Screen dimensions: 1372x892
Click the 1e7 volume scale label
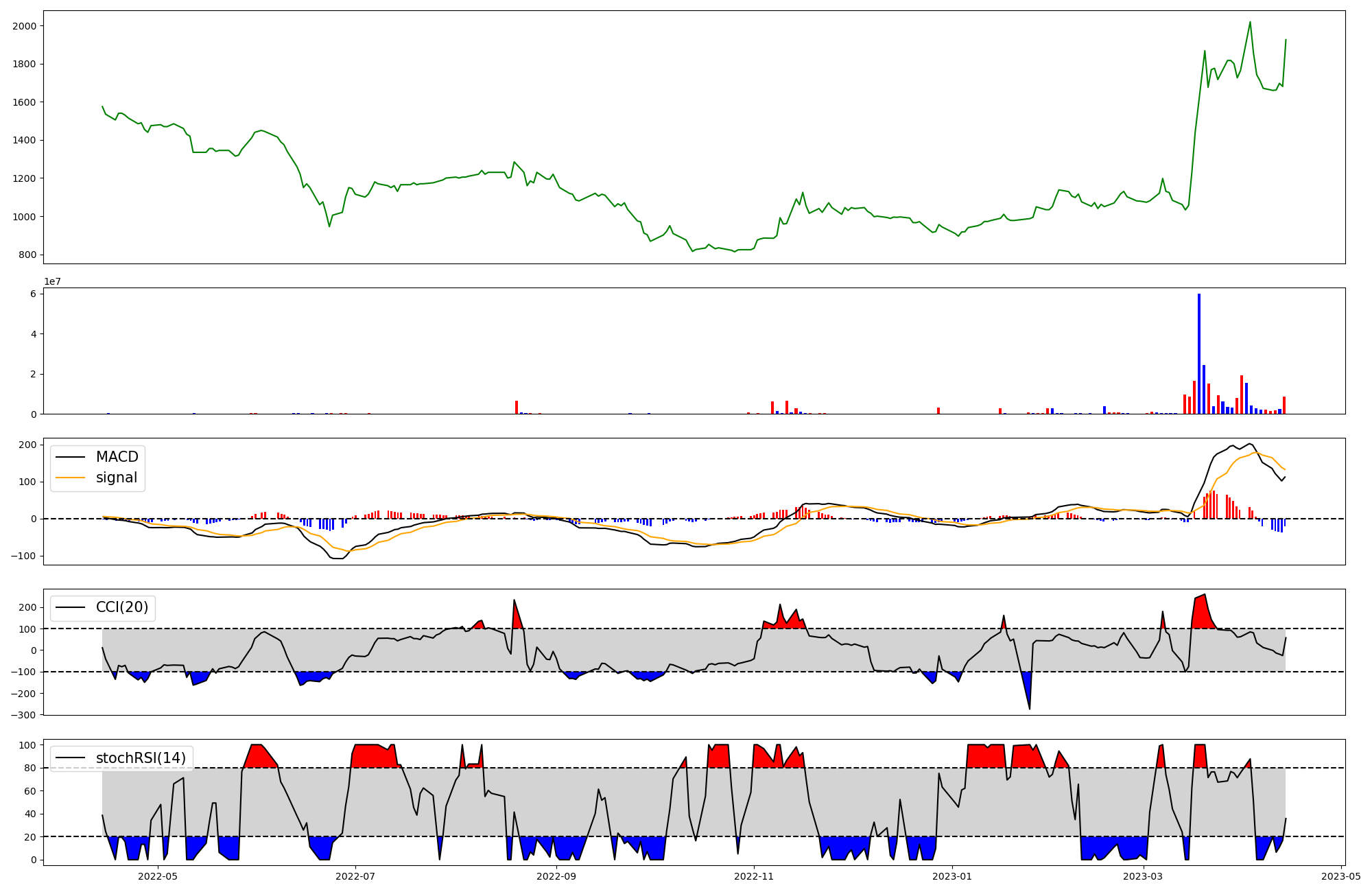click(52, 282)
